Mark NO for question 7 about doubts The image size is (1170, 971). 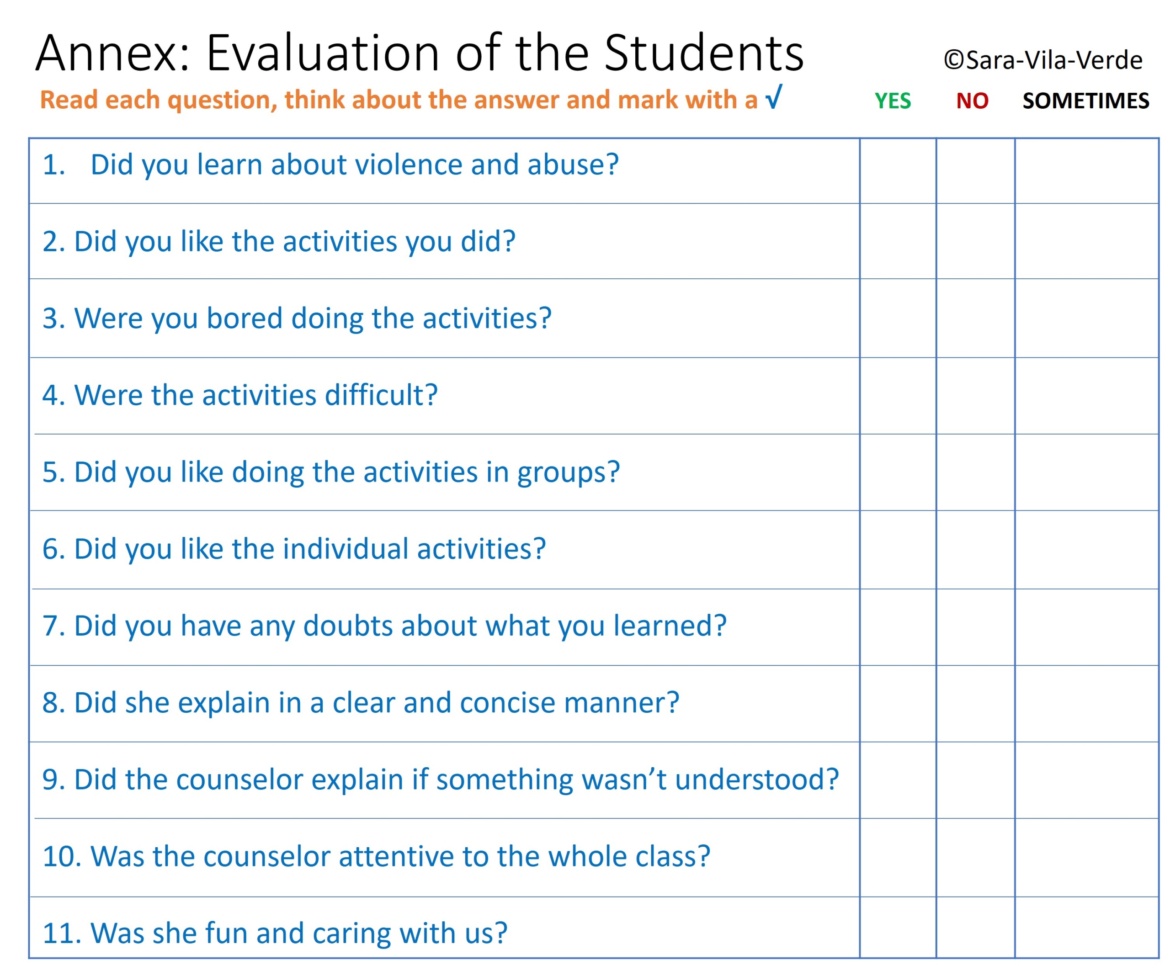pyautogui.click(x=975, y=626)
